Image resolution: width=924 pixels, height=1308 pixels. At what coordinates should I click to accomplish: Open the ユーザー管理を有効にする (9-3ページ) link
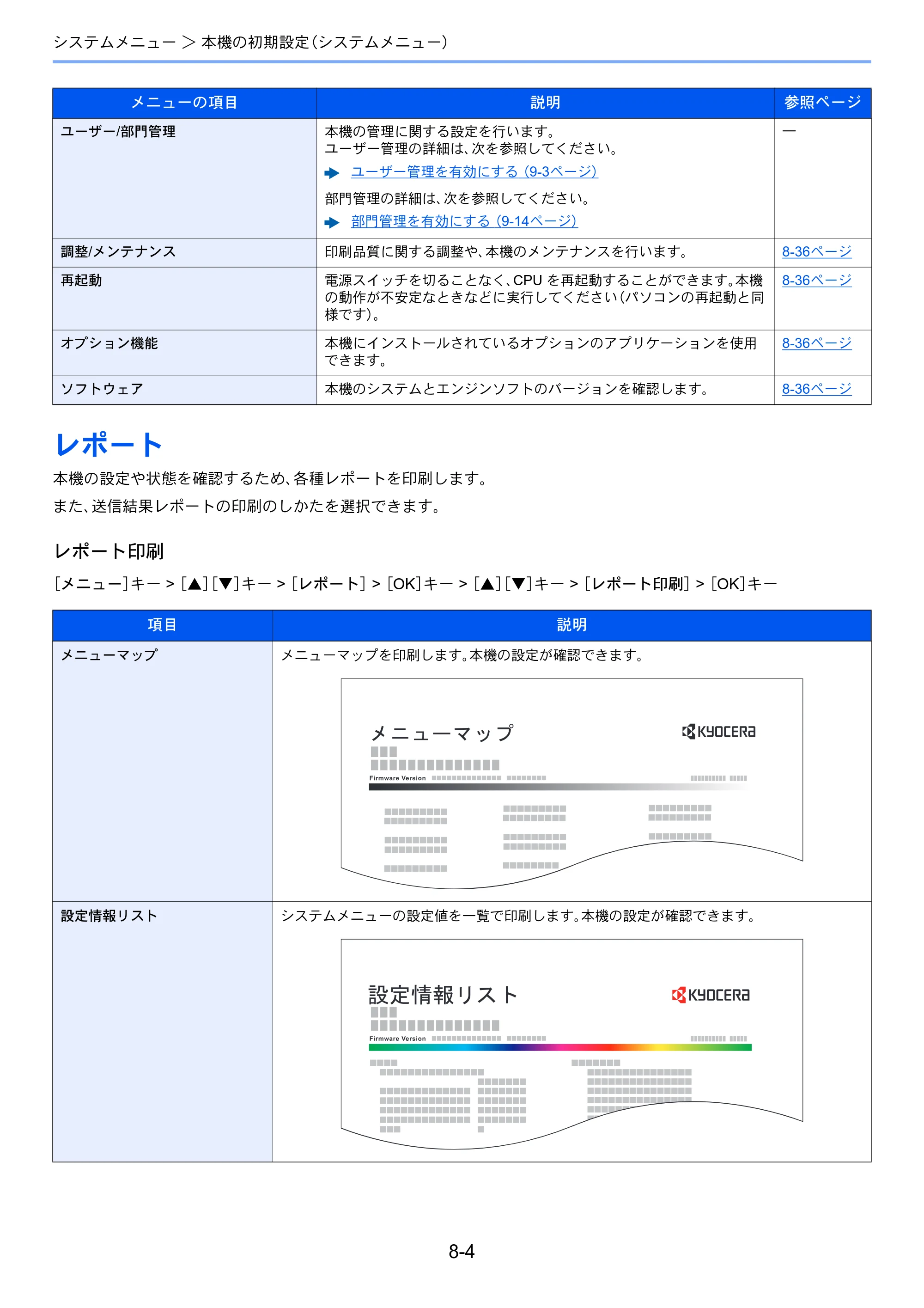pos(474,171)
